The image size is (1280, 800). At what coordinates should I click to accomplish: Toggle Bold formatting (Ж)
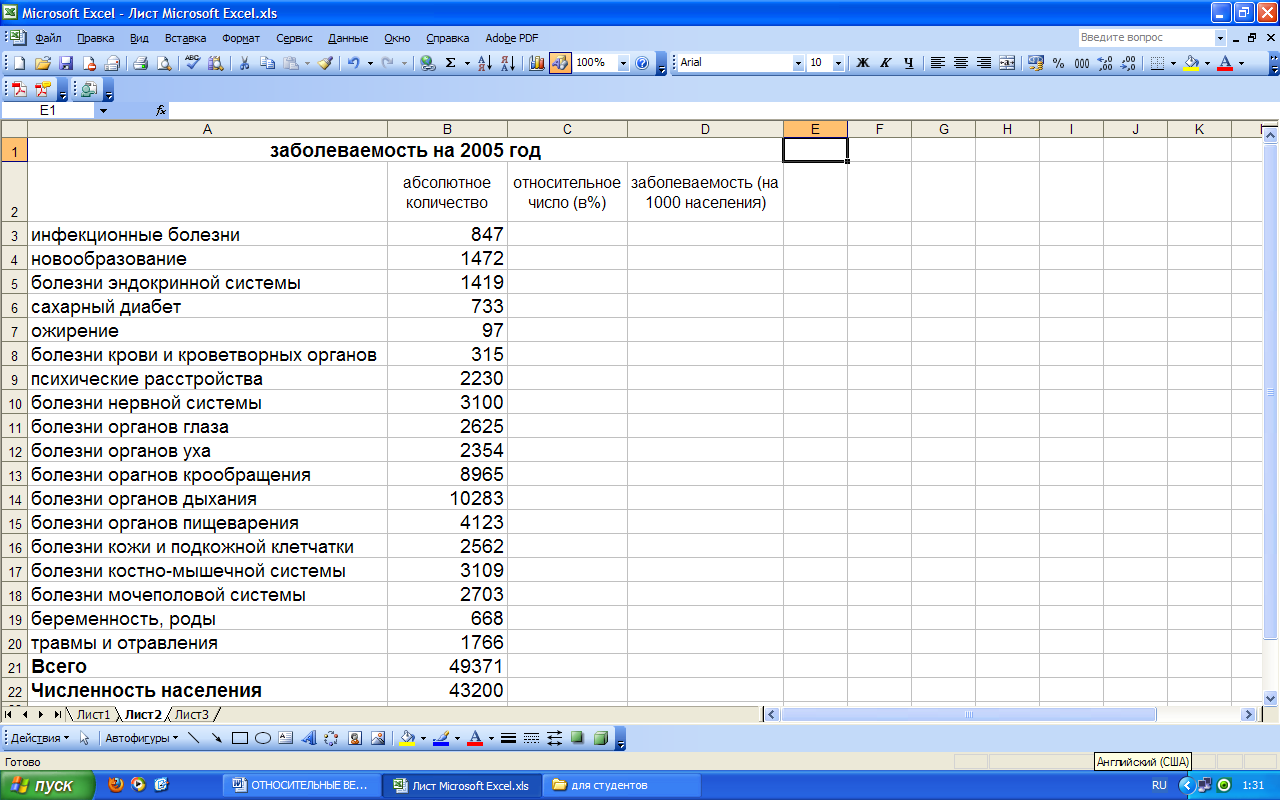click(x=863, y=63)
